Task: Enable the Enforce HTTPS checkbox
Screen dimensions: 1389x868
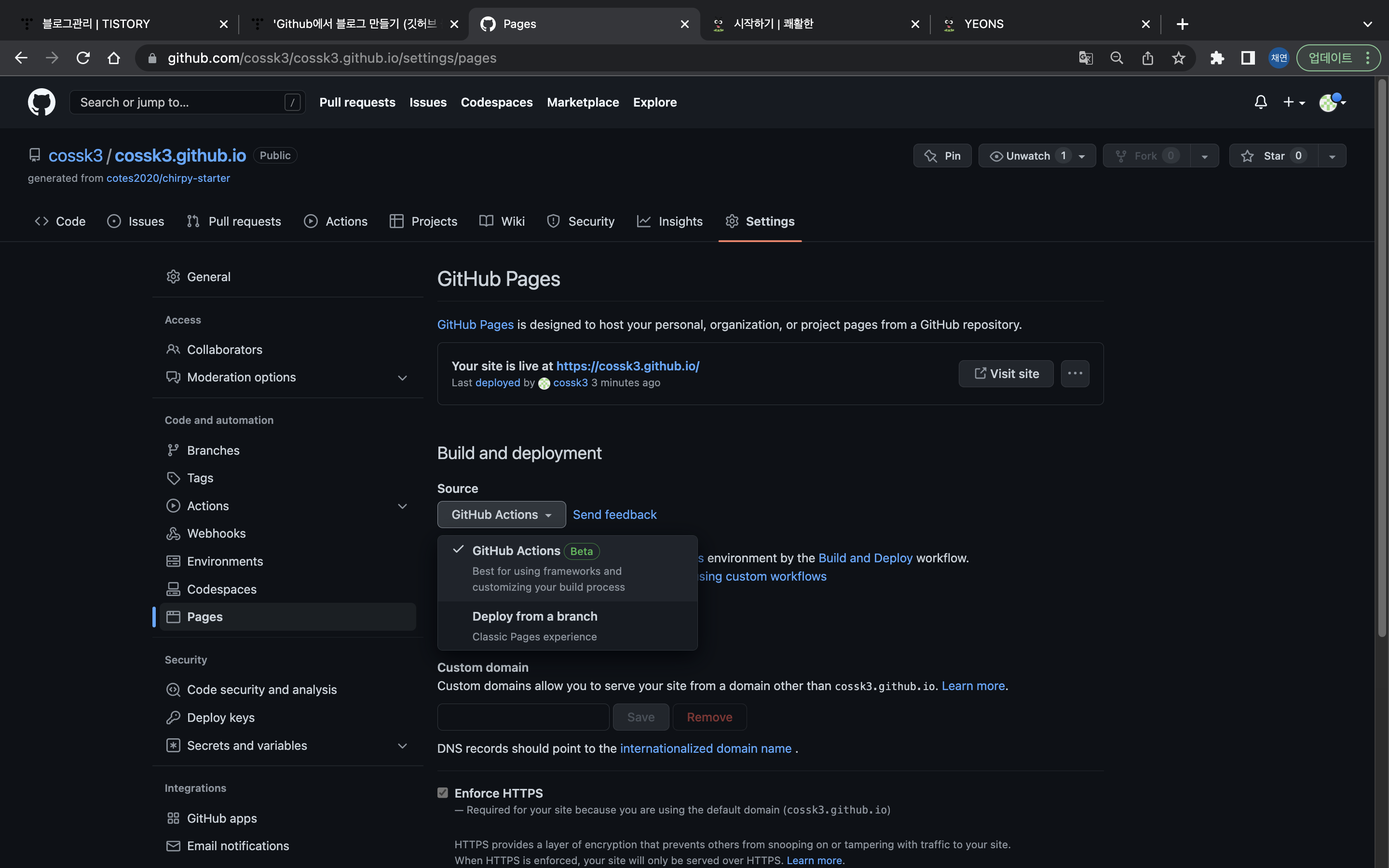Action: (x=443, y=793)
